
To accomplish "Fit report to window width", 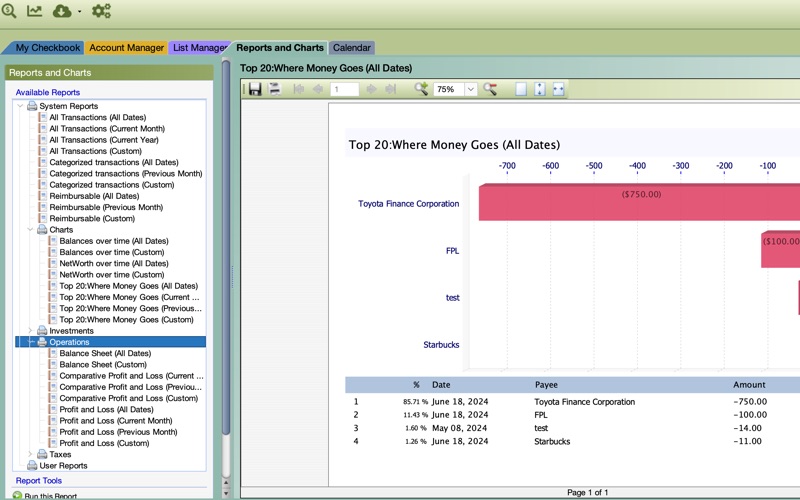I will click(559, 89).
